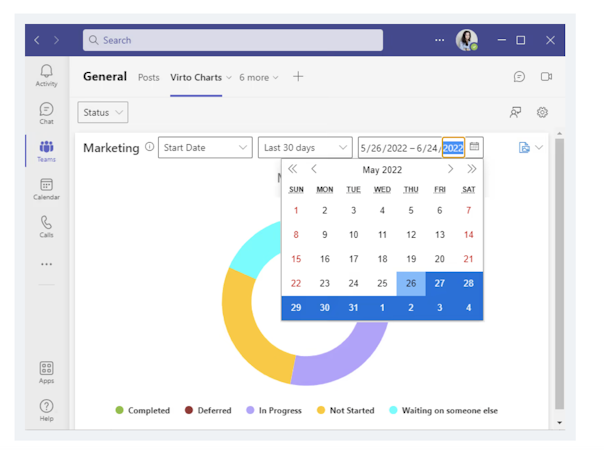Select May 27 in the calendar

click(440, 284)
